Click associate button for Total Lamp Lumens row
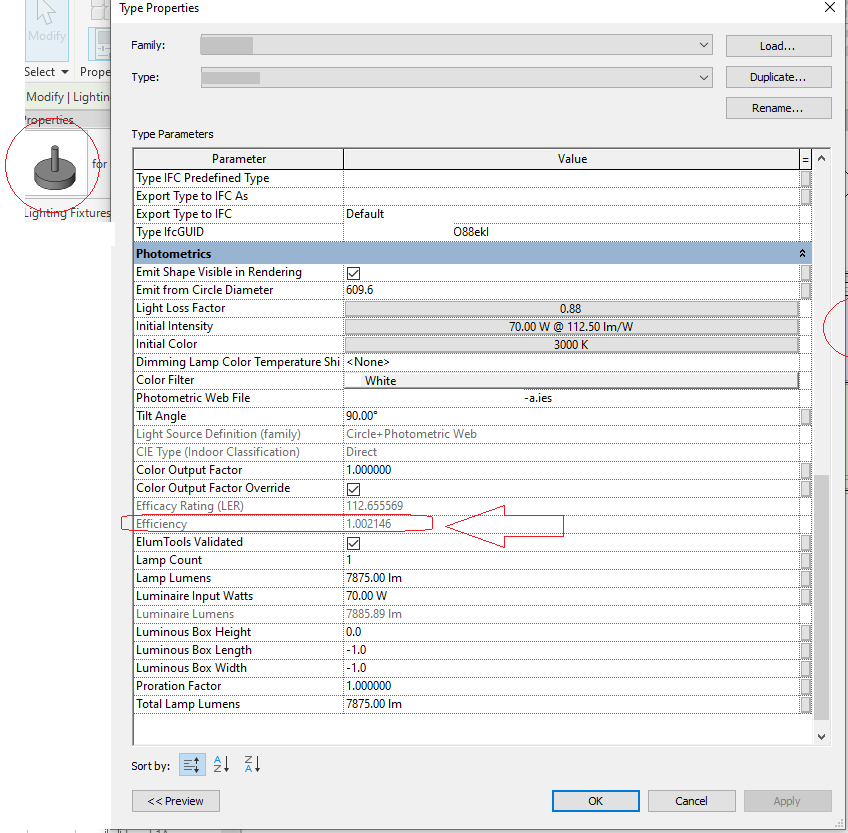The width and height of the screenshot is (848, 833). click(x=805, y=704)
